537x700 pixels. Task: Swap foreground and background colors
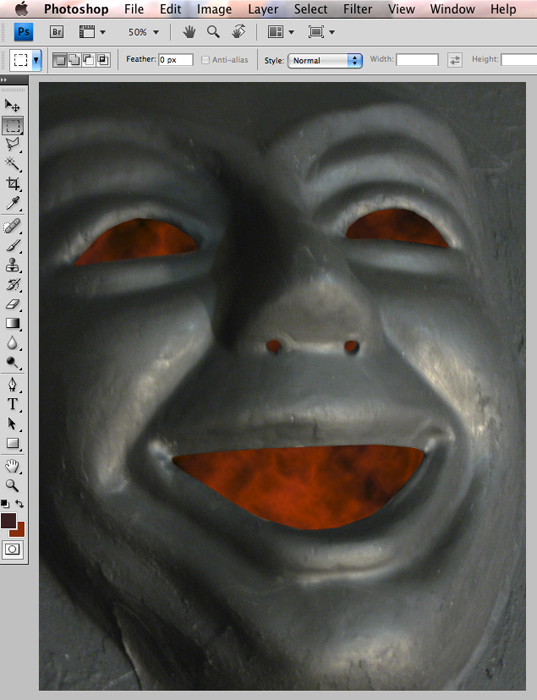pyautogui.click(x=20, y=504)
